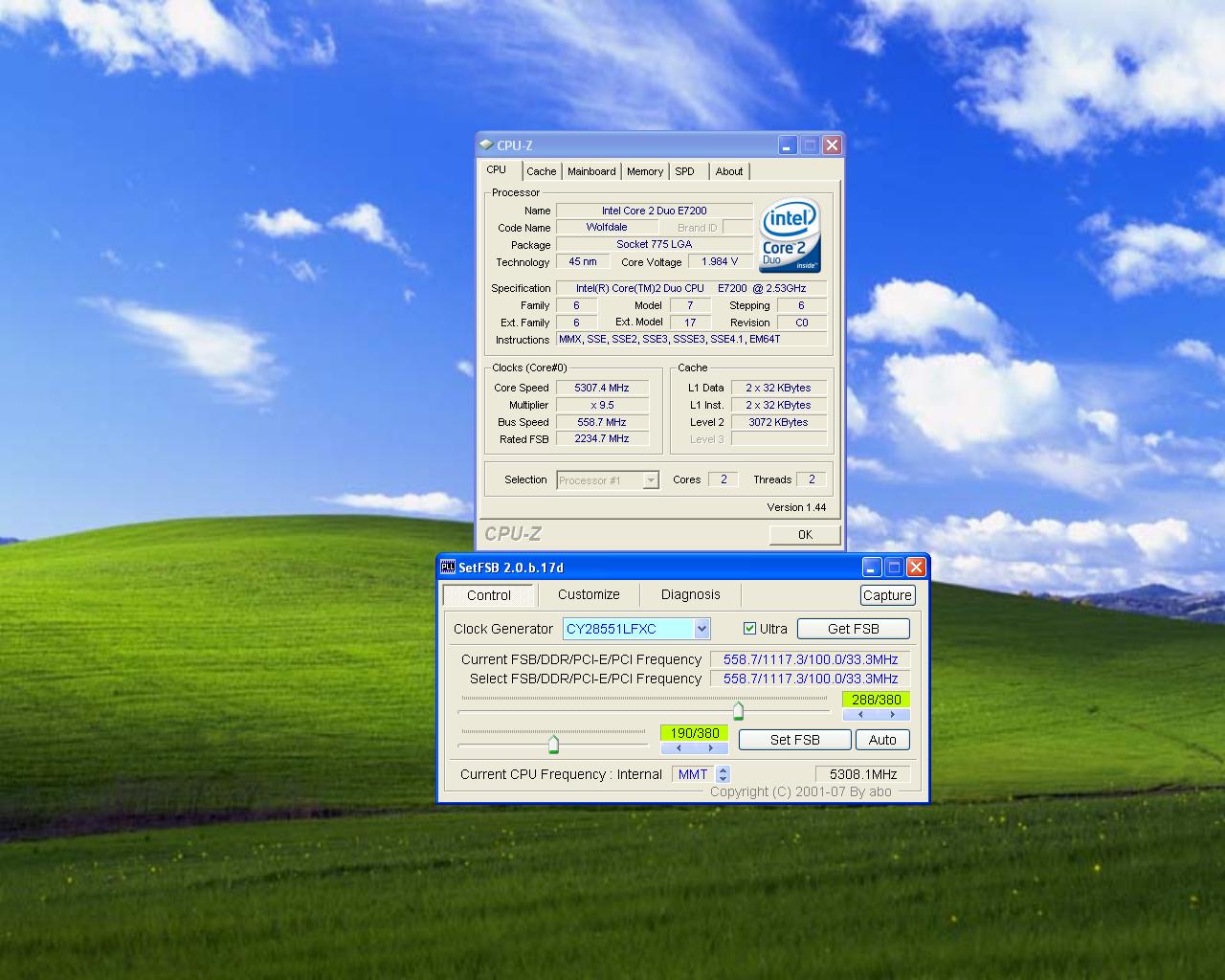
Task: Click the 288/380 green value field
Action: (x=877, y=700)
